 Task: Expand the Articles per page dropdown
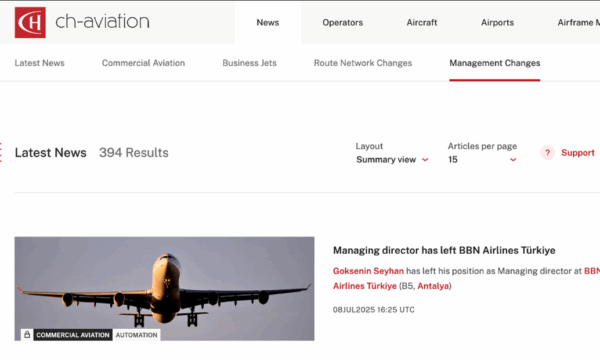tap(483, 160)
